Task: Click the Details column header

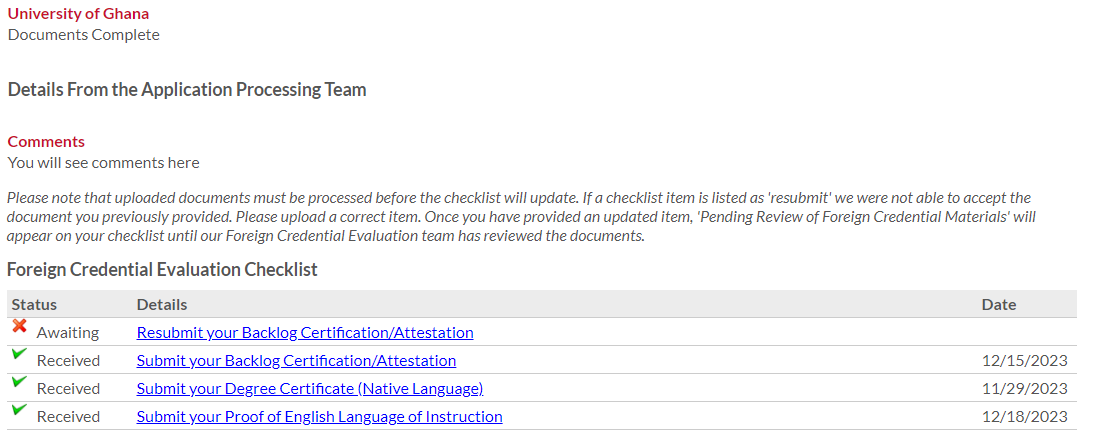Action: coord(162,304)
